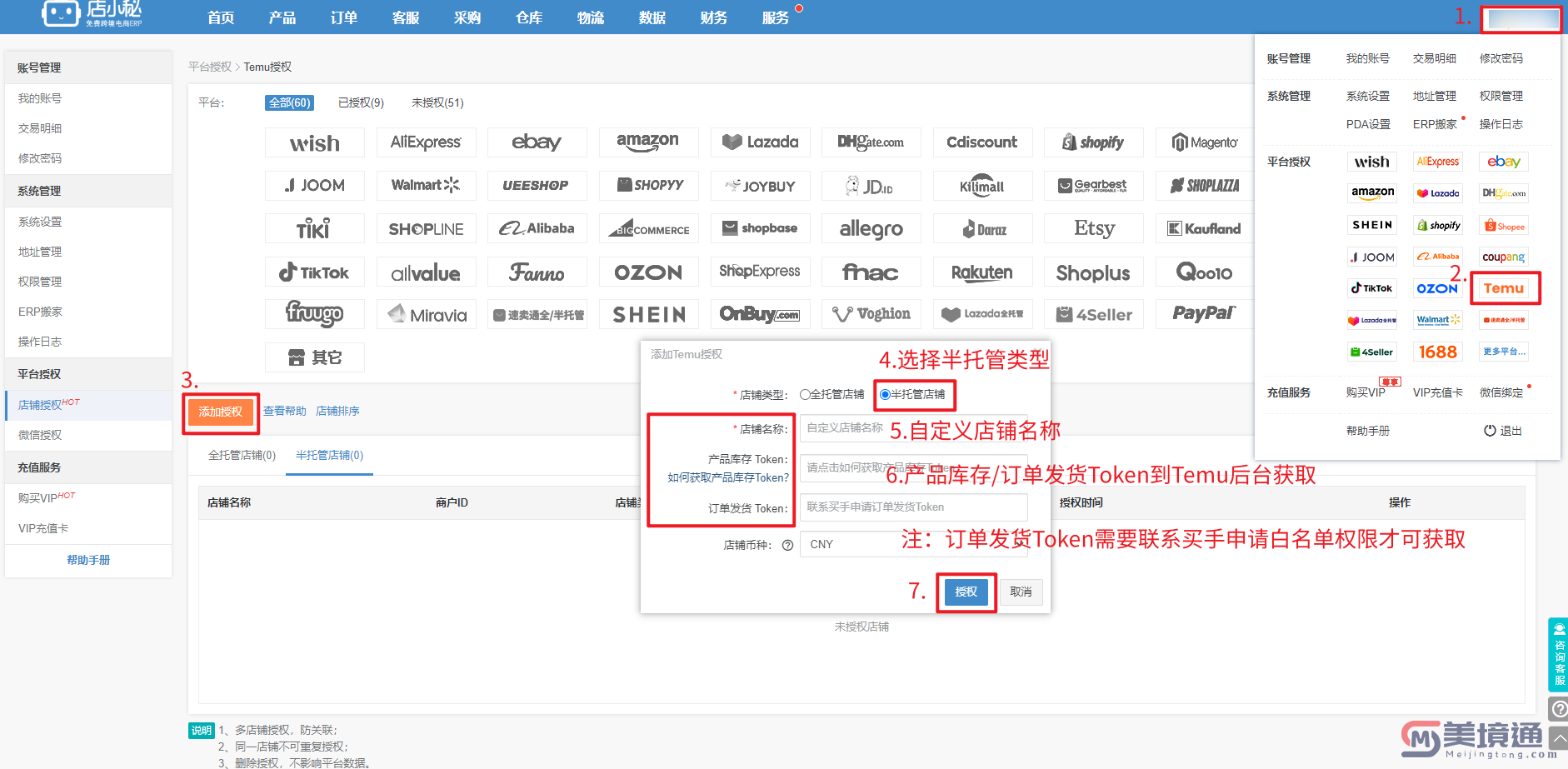Screen dimensions: 1568x769
Task: Focus the 店铺名称 input field
Action: click(913, 428)
